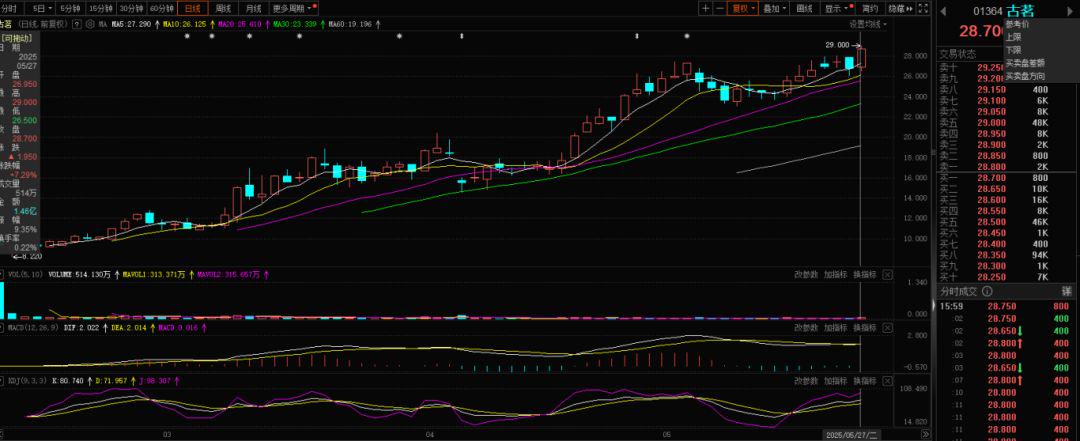This screenshot has width=1080, height=441.
Task: Click the MA5 up arrow indicator
Action: 156,24
